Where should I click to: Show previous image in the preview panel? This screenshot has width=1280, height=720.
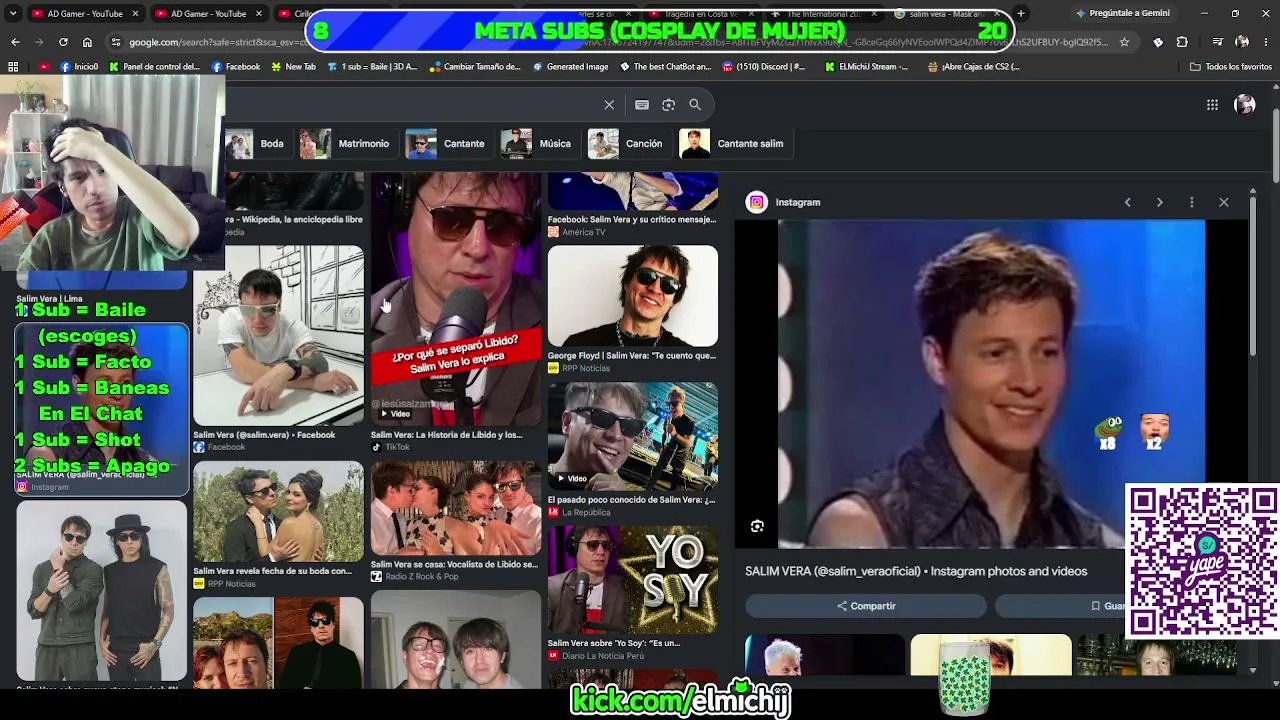coord(1127,202)
